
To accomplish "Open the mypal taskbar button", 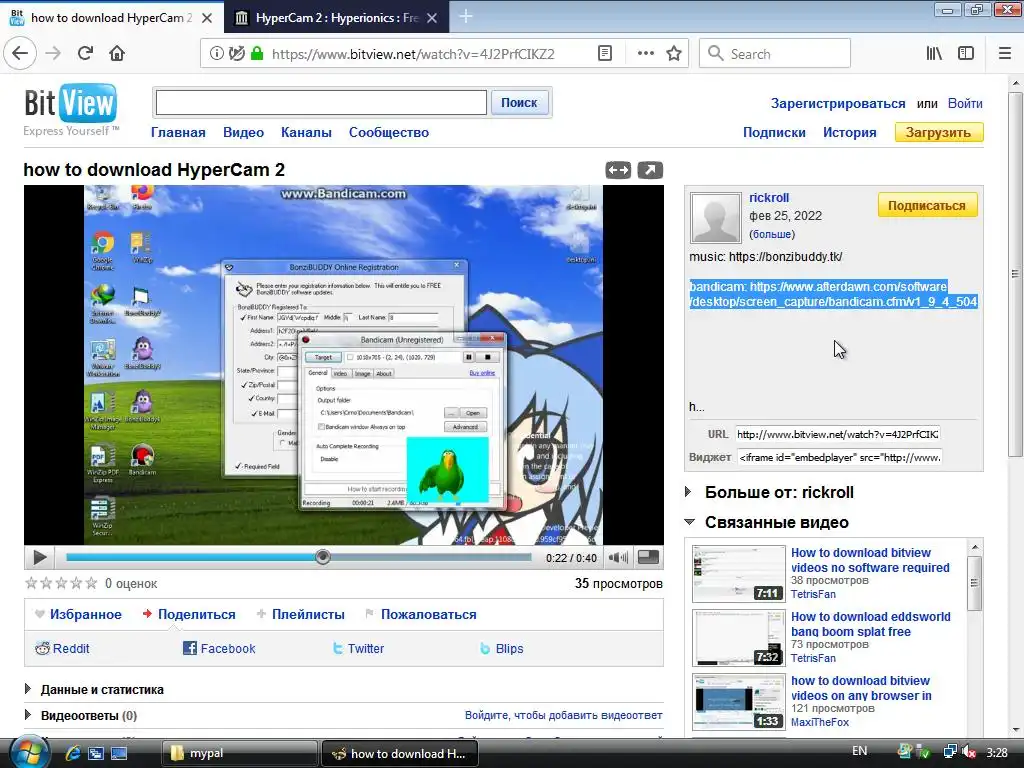I will click(x=239, y=753).
